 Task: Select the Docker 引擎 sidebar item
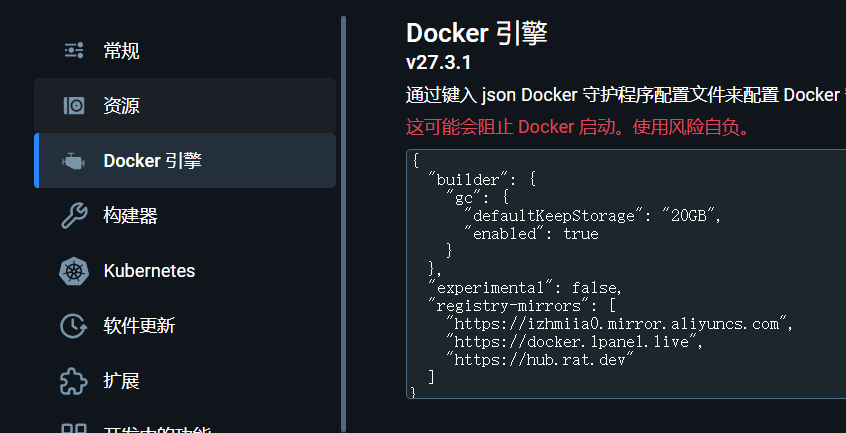pyautogui.click(x=185, y=161)
